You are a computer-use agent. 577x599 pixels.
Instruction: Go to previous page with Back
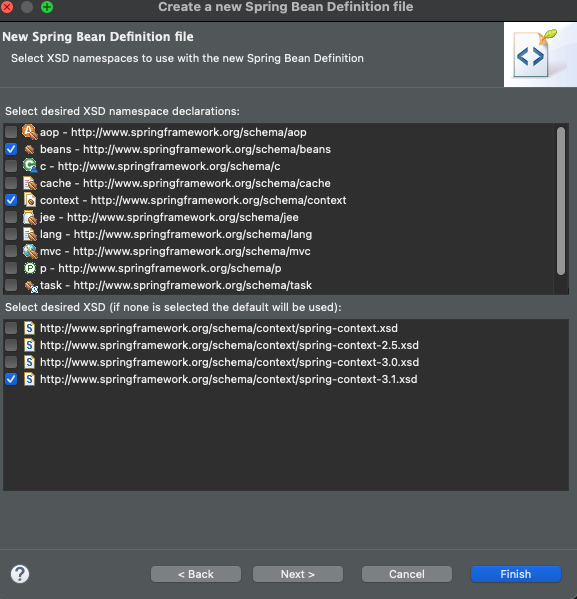(196, 574)
